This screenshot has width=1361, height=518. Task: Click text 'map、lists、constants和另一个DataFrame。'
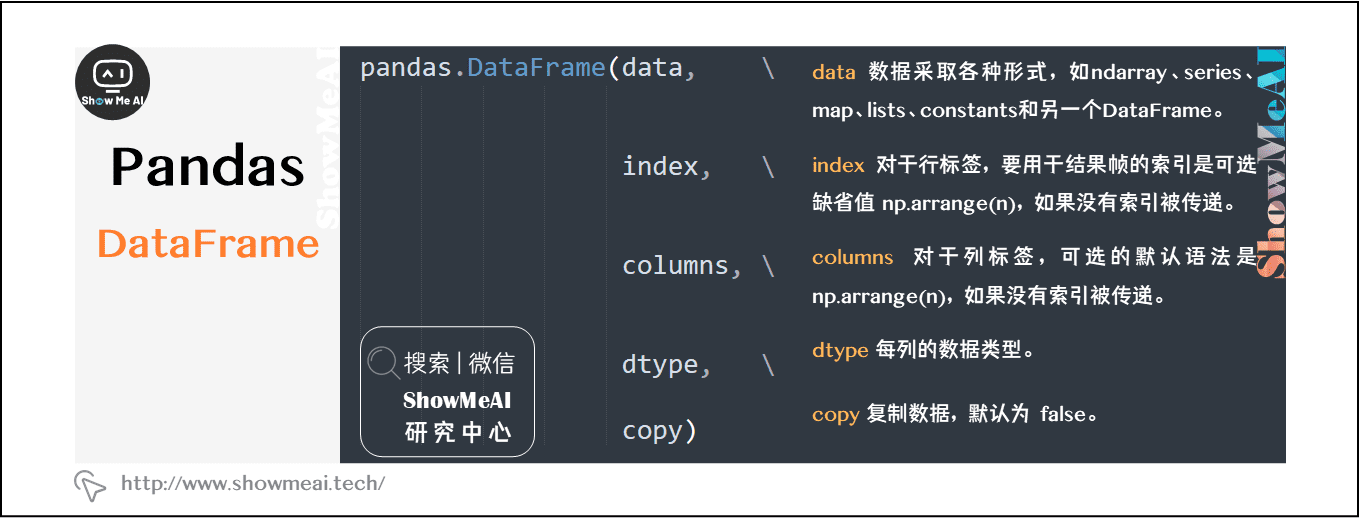1019,110
